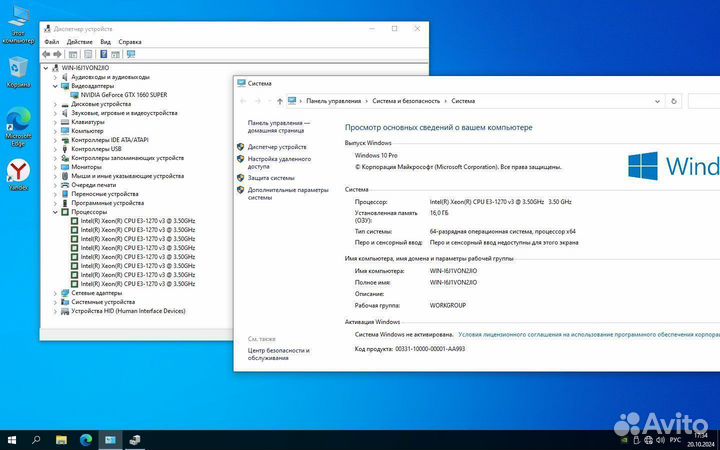Open Настройка удаленного доступа link
720x450 pixels.
point(279,163)
